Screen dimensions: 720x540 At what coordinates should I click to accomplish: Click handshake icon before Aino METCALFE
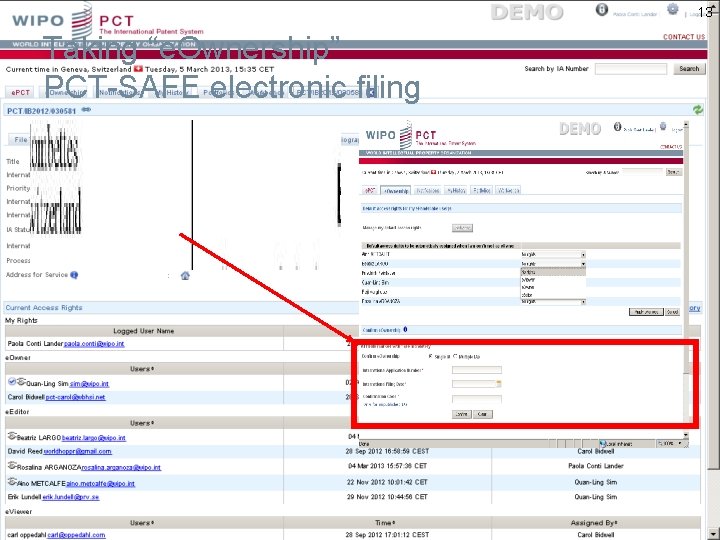click(x=12, y=482)
